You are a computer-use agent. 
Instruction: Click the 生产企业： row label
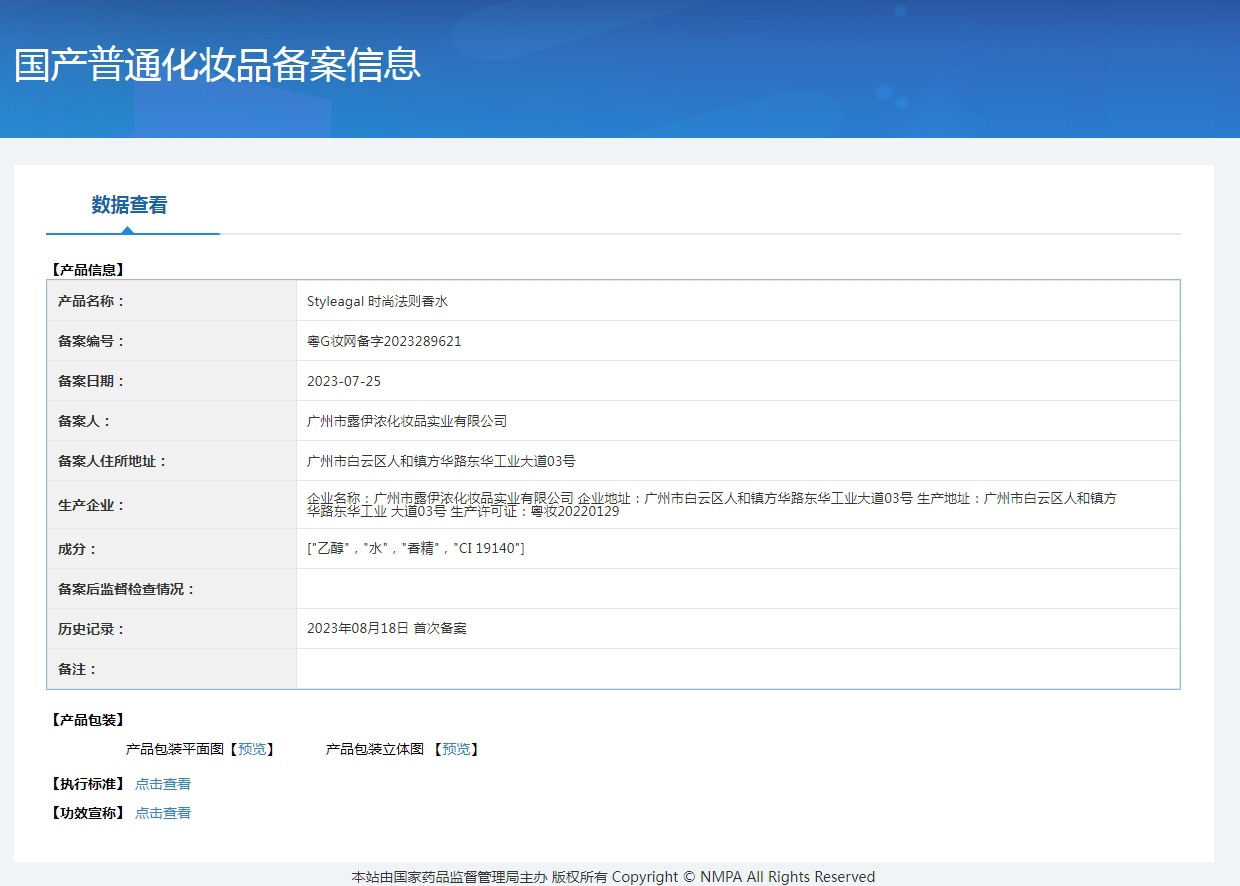(x=92, y=505)
